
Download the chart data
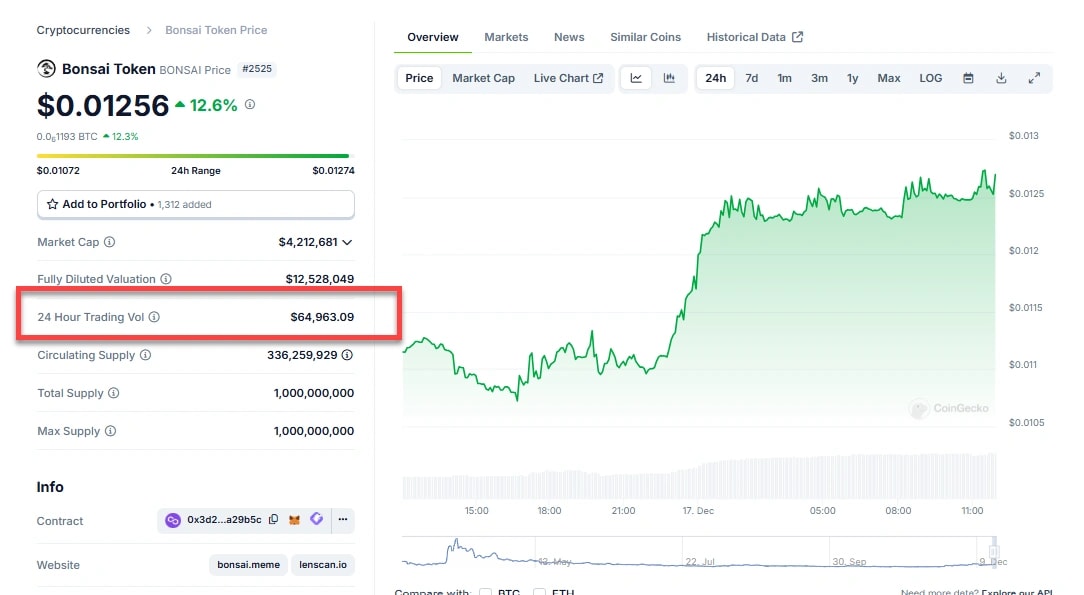click(1001, 78)
